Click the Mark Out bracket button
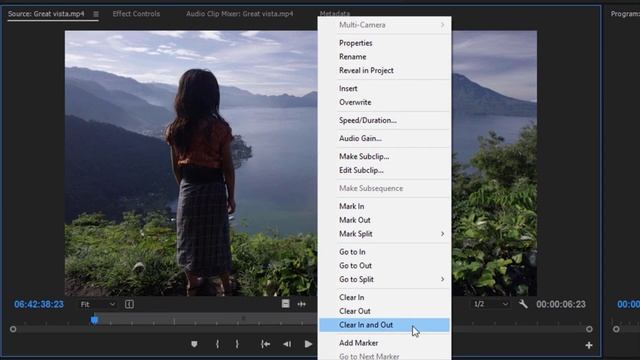The width and height of the screenshot is (640, 360). pos(237,344)
